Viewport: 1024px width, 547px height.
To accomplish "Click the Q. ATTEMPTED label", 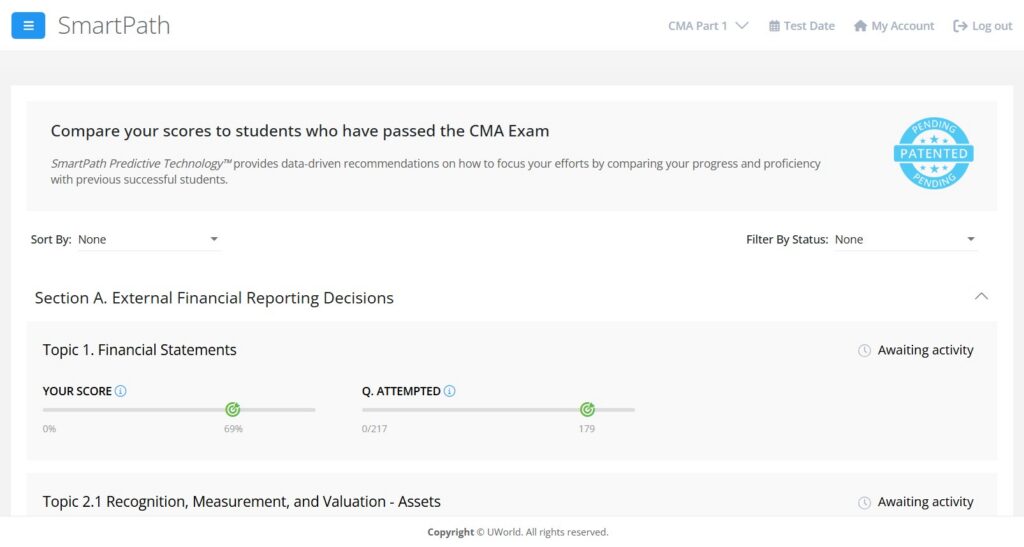I will click(x=401, y=391).
